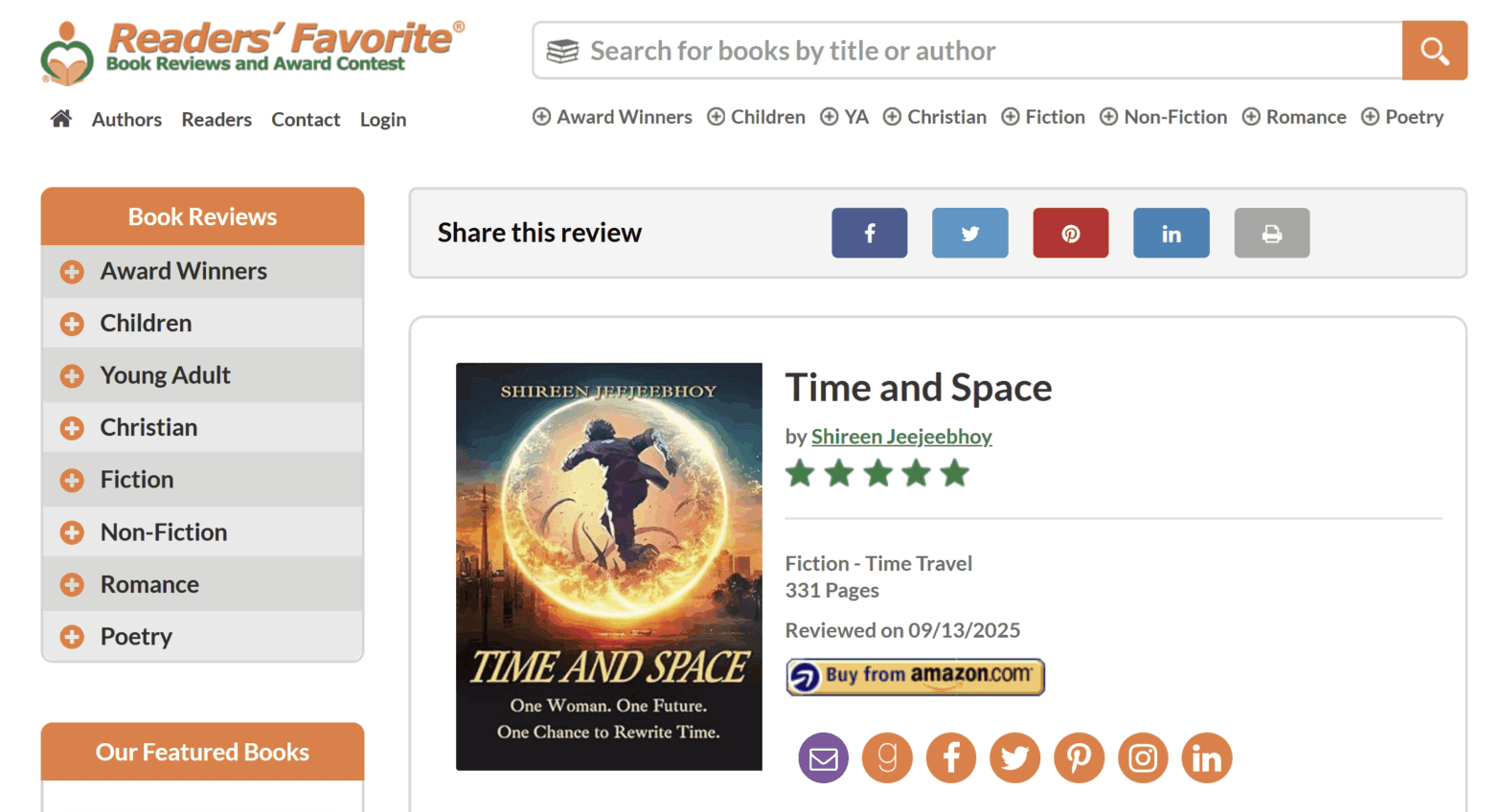Open the Non-Fiction top menu
Screen dimensions: 1502x812
coord(1163,117)
